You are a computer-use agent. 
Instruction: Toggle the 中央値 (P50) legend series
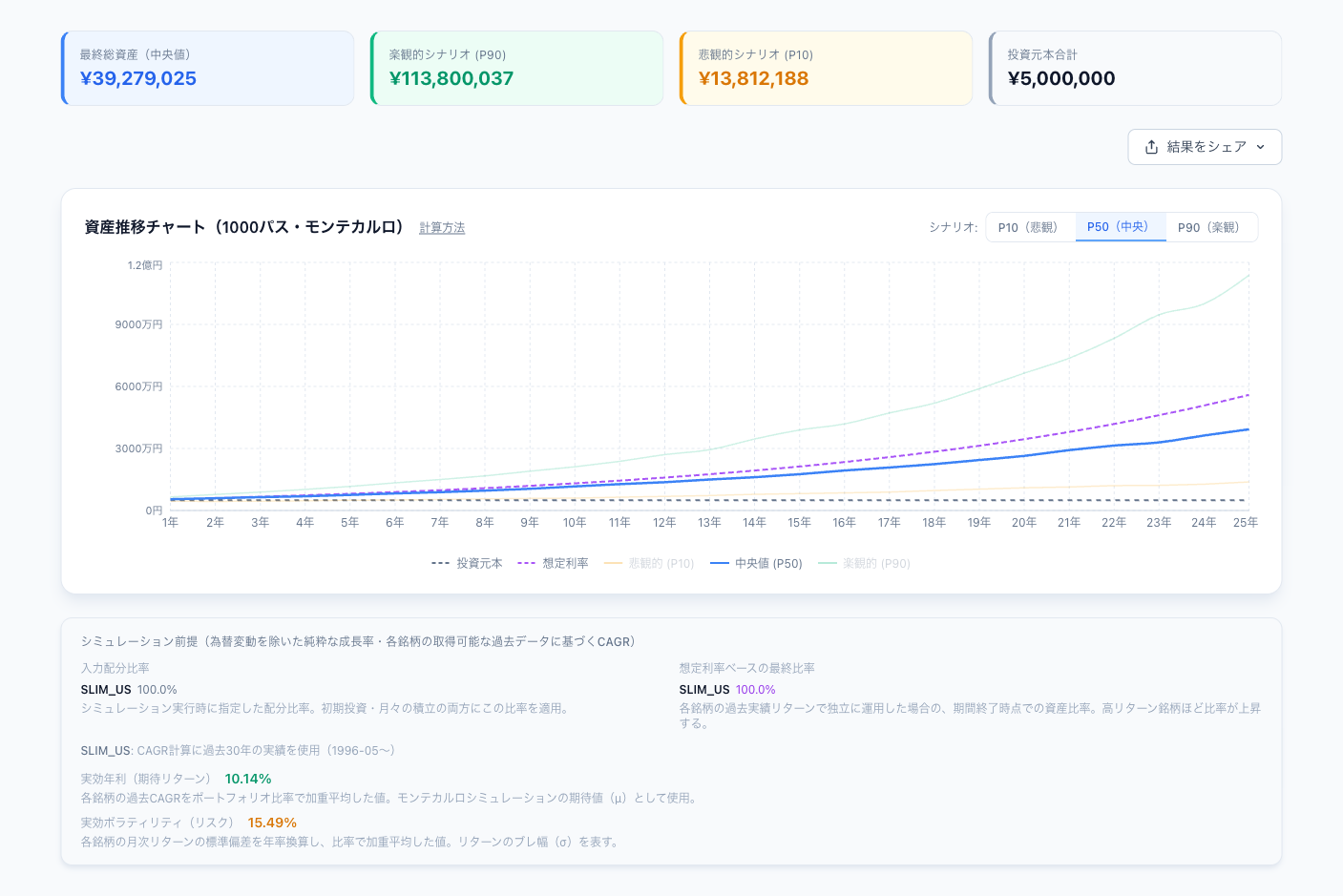coord(756,564)
